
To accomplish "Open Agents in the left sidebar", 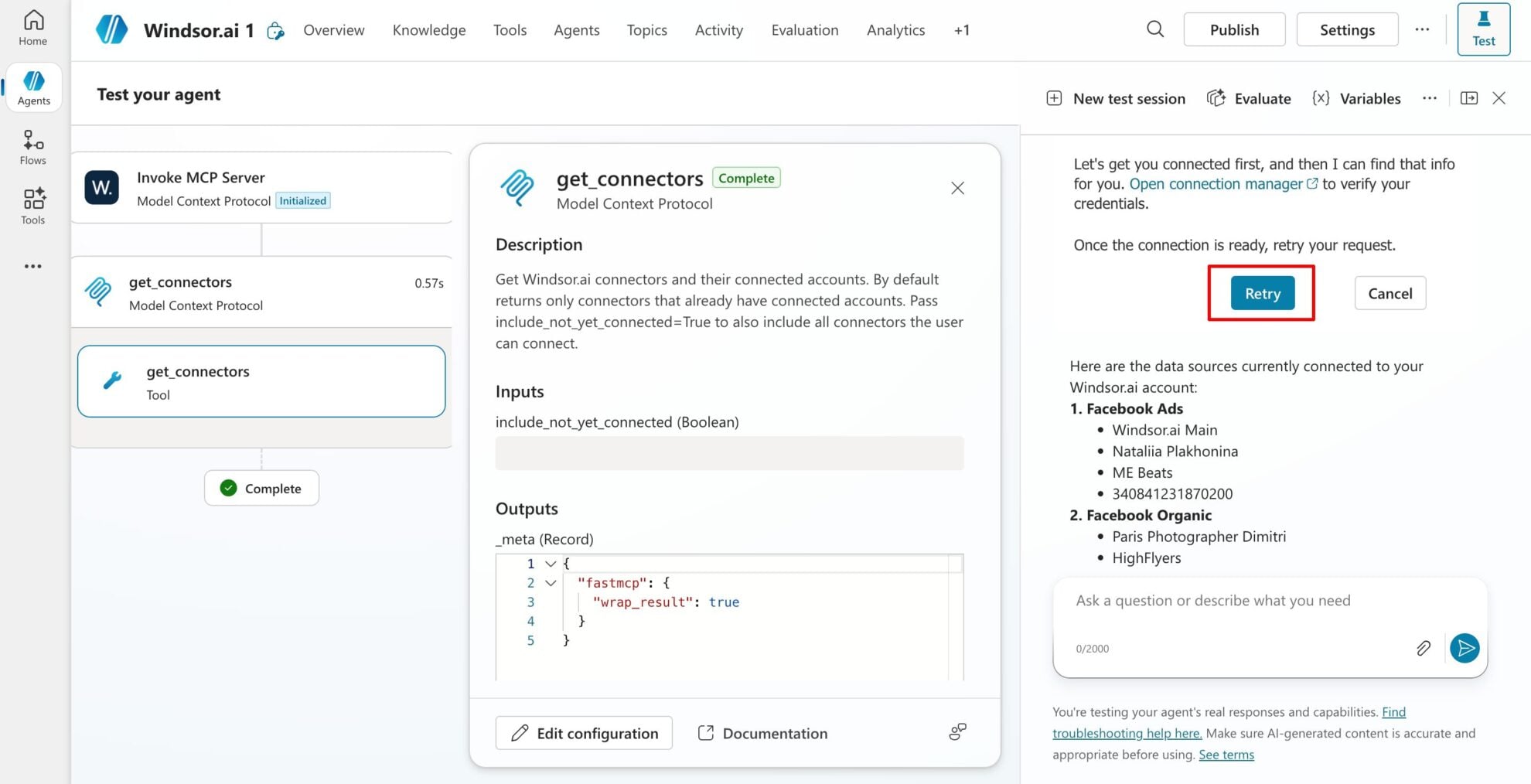I will (x=33, y=87).
